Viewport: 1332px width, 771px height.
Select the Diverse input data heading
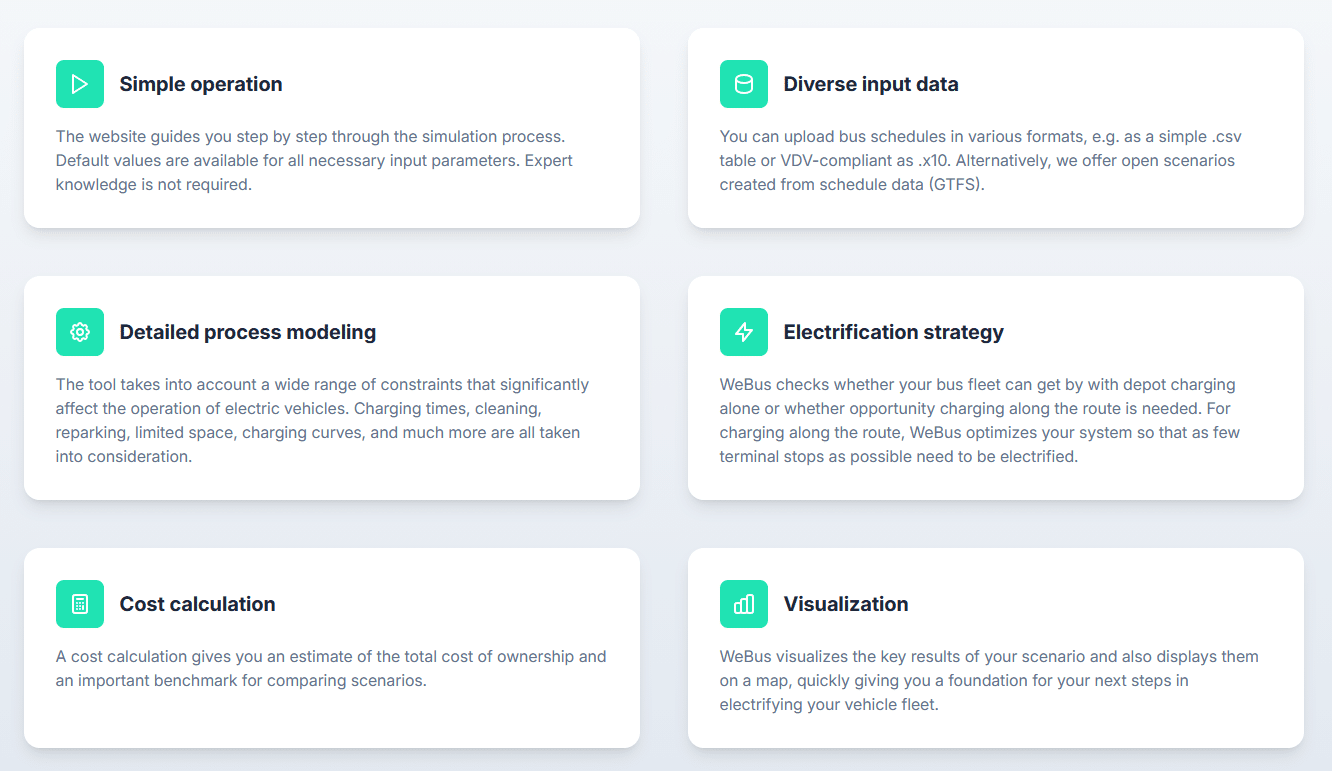tap(871, 84)
